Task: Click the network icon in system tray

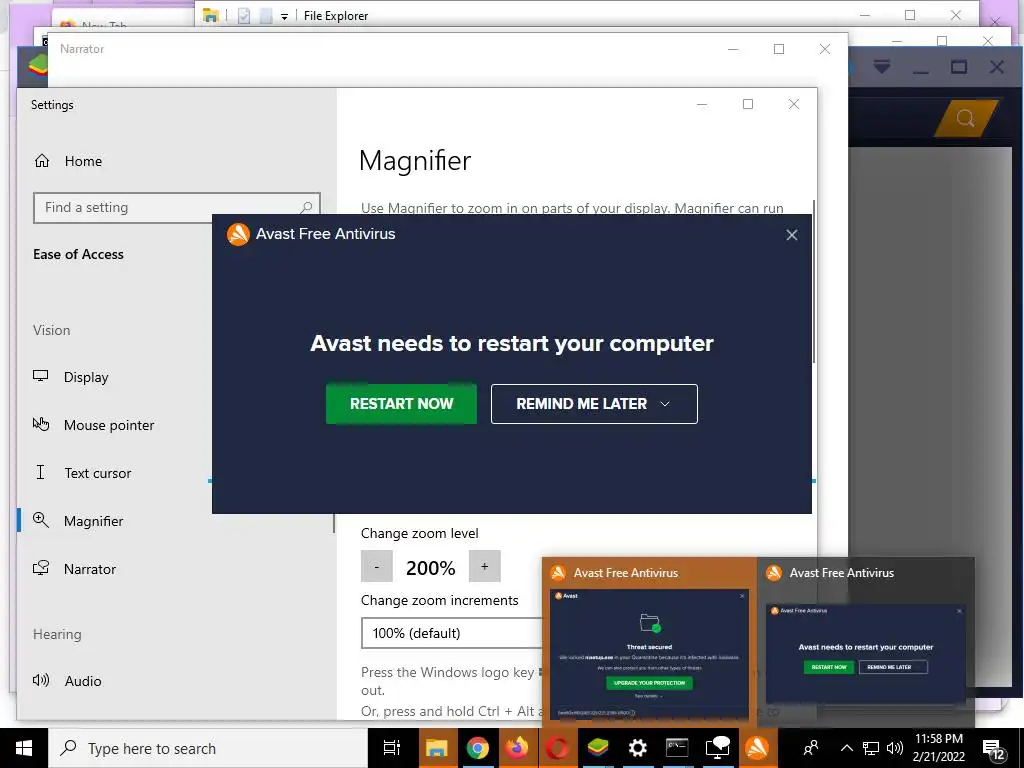Action: tap(871, 748)
